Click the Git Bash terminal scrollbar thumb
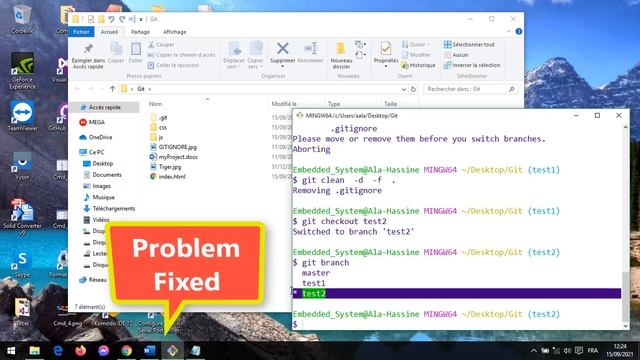 point(625,296)
